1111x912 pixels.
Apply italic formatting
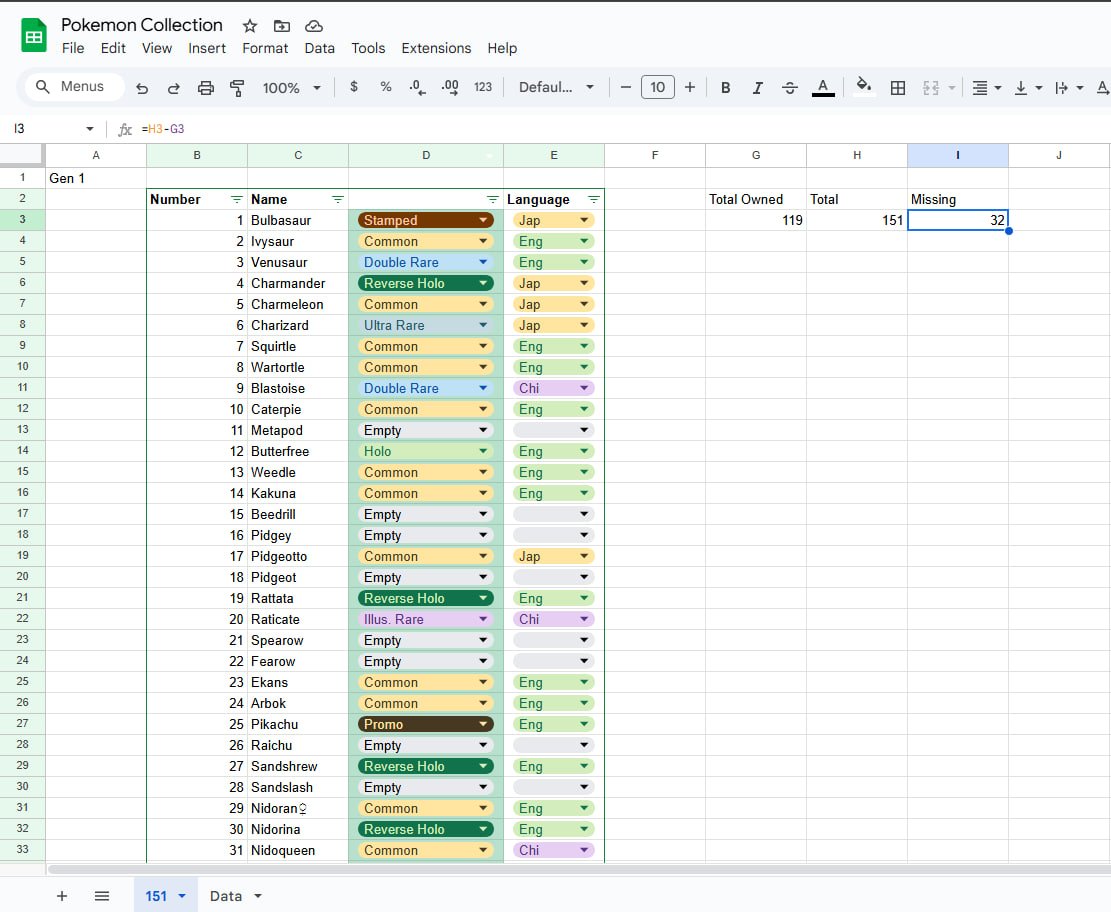(757, 87)
